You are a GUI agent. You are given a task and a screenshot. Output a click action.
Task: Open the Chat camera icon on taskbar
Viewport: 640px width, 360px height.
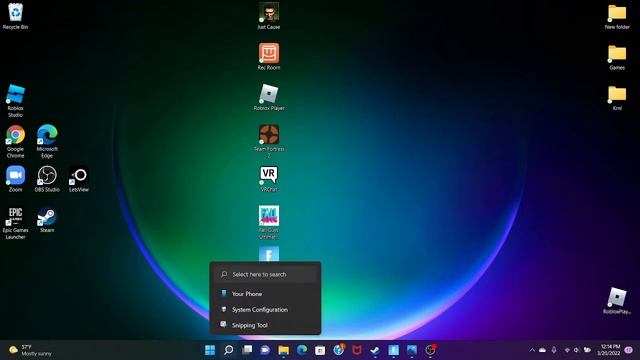[x=265, y=350]
